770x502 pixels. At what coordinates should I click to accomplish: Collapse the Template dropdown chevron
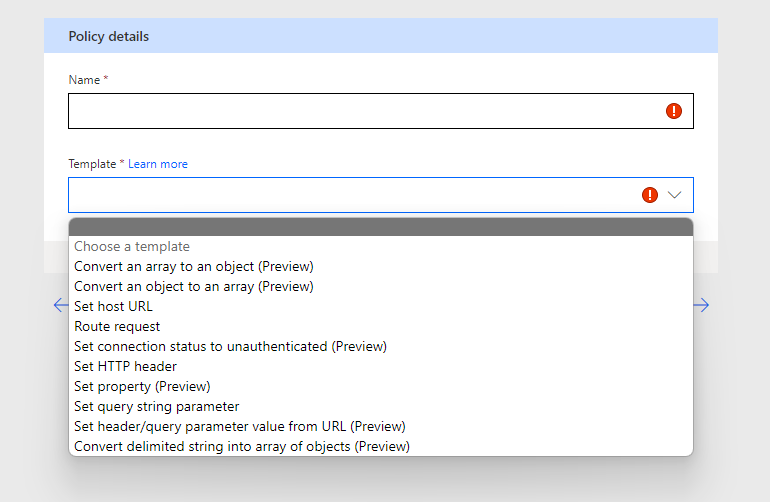click(x=674, y=195)
